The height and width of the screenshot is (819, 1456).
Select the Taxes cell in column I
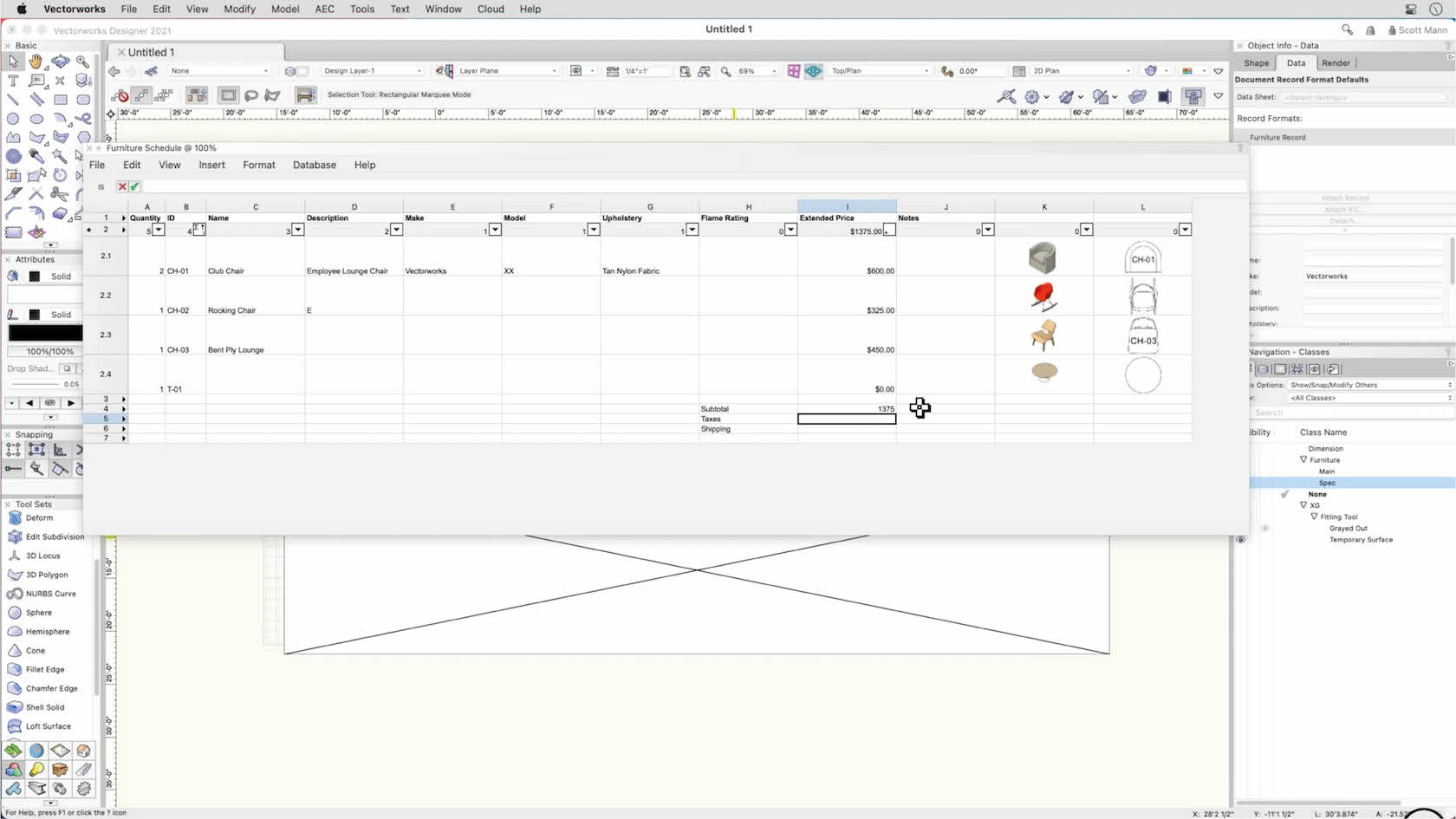[846, 419]
